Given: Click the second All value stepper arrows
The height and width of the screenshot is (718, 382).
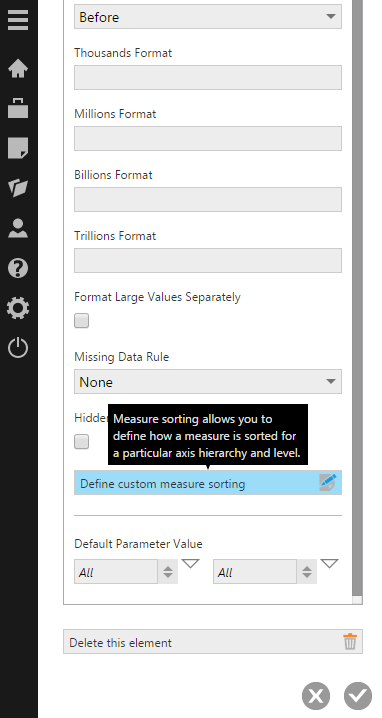Looking at the screenshot, I should click(x=307, y=571).
